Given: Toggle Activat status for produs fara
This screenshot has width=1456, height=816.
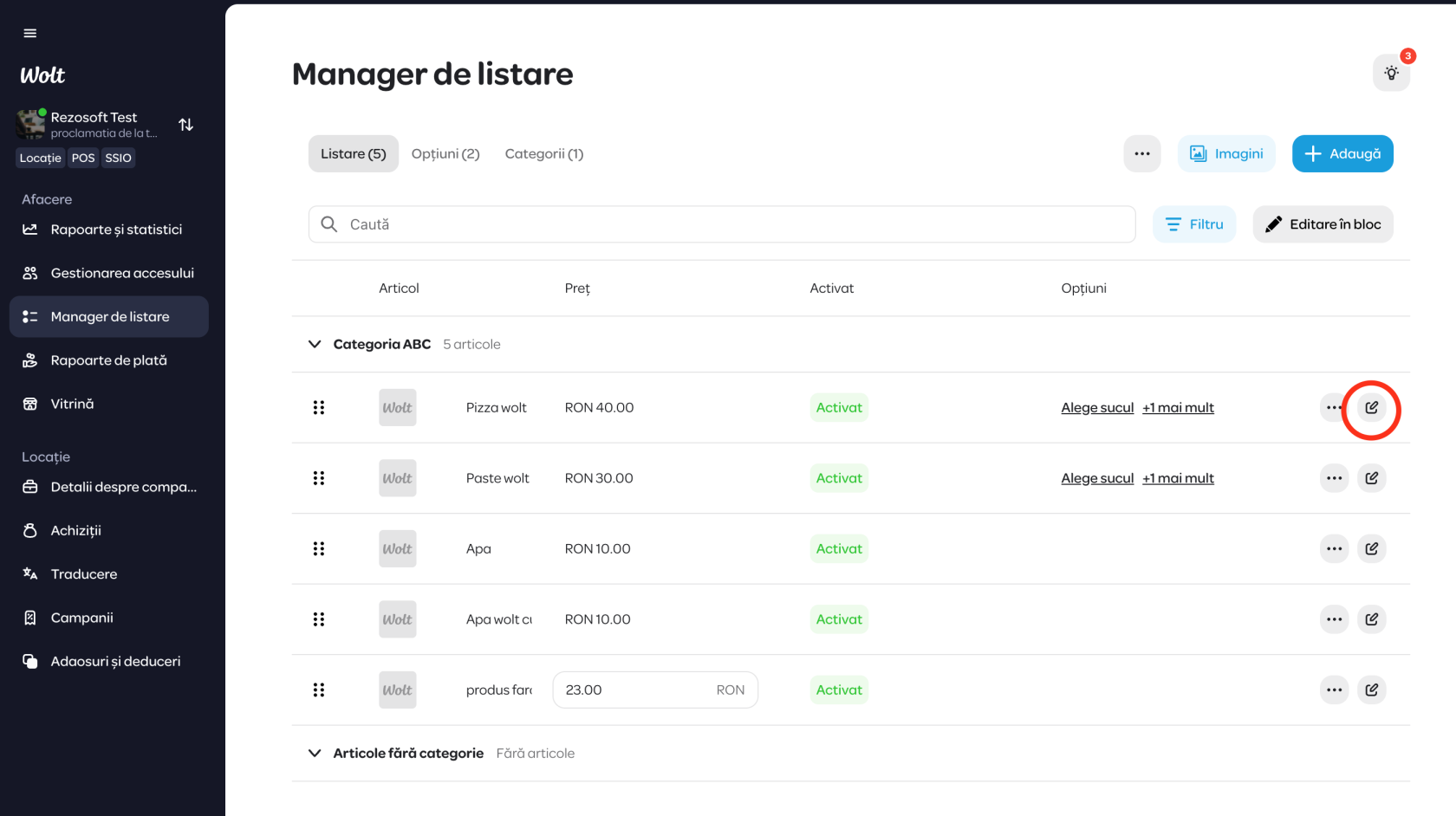Looking at the screenshot, I should [x=839, y=690].
